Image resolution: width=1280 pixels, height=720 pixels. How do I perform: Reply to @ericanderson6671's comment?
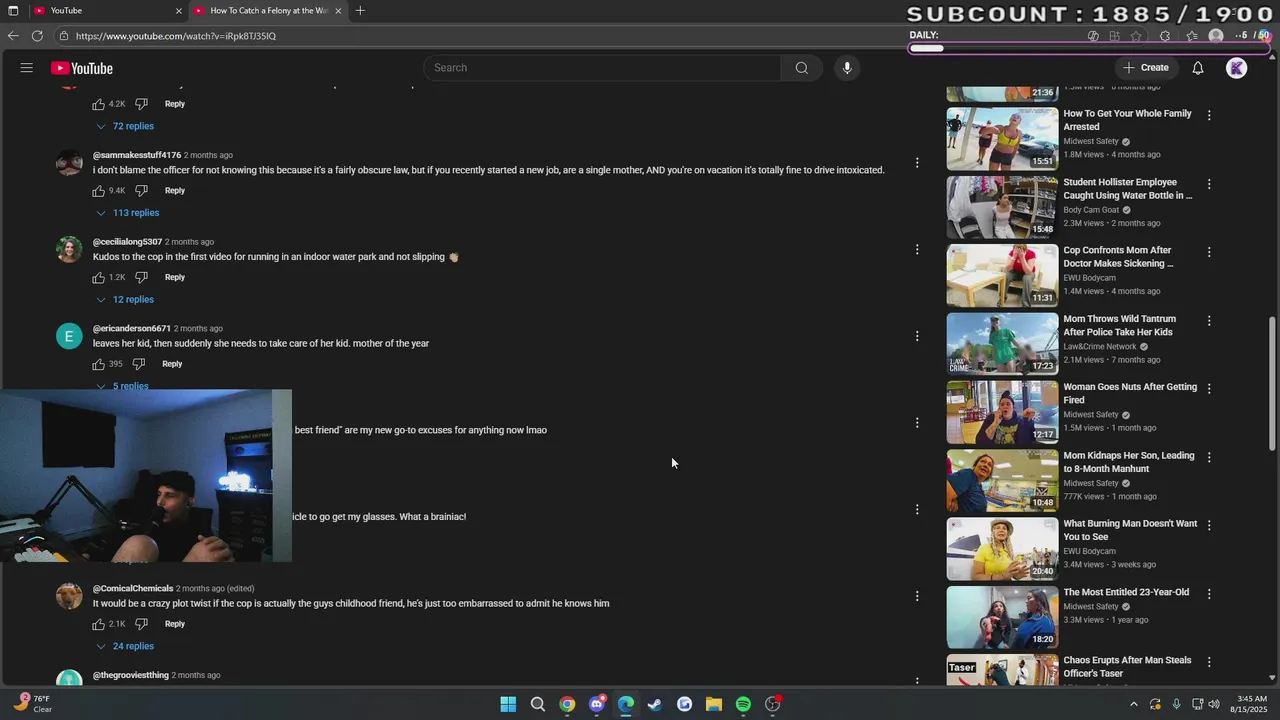point(172,364)
